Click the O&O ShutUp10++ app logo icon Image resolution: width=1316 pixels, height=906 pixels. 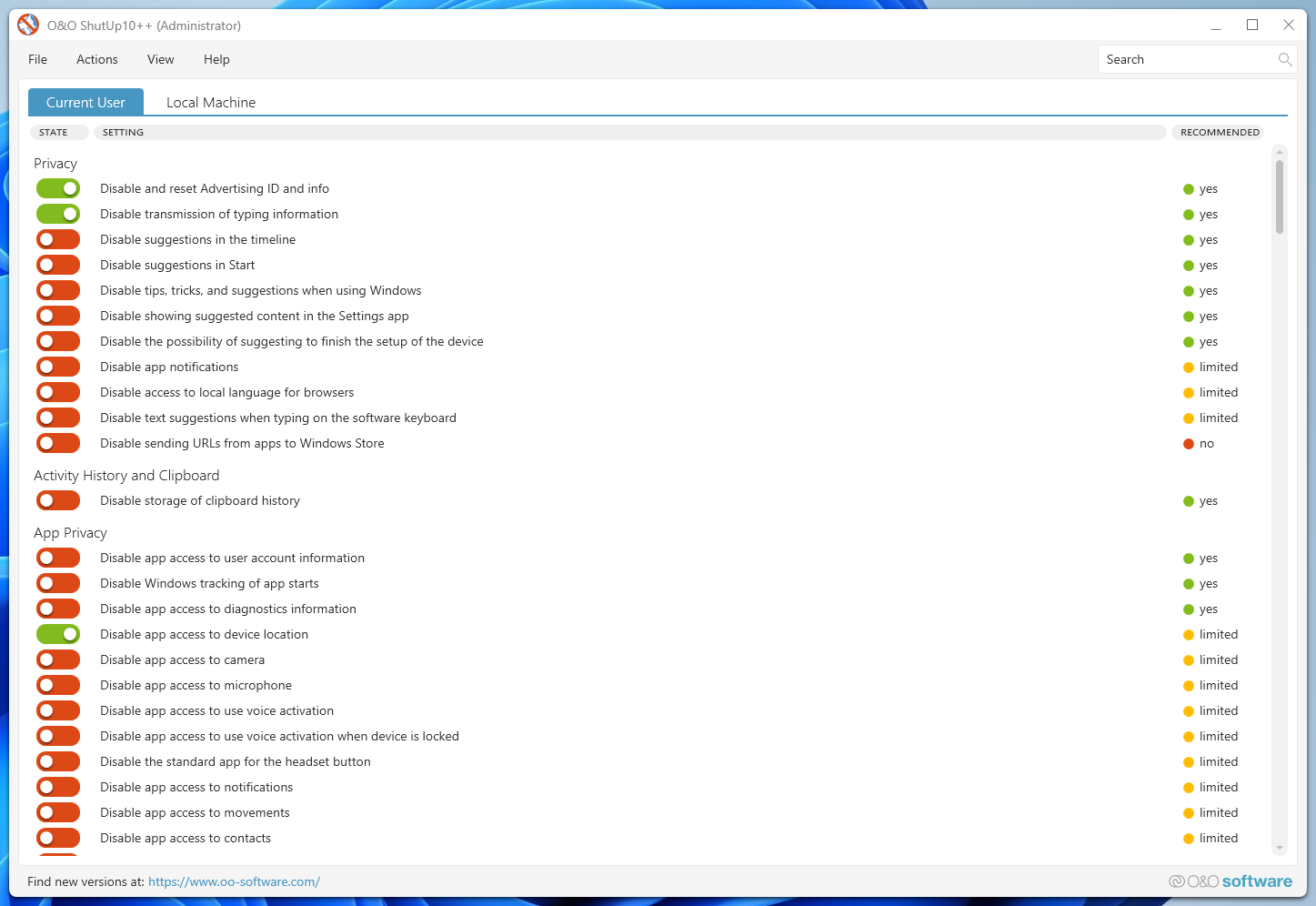pyautogui.click(x=28, y=25)
